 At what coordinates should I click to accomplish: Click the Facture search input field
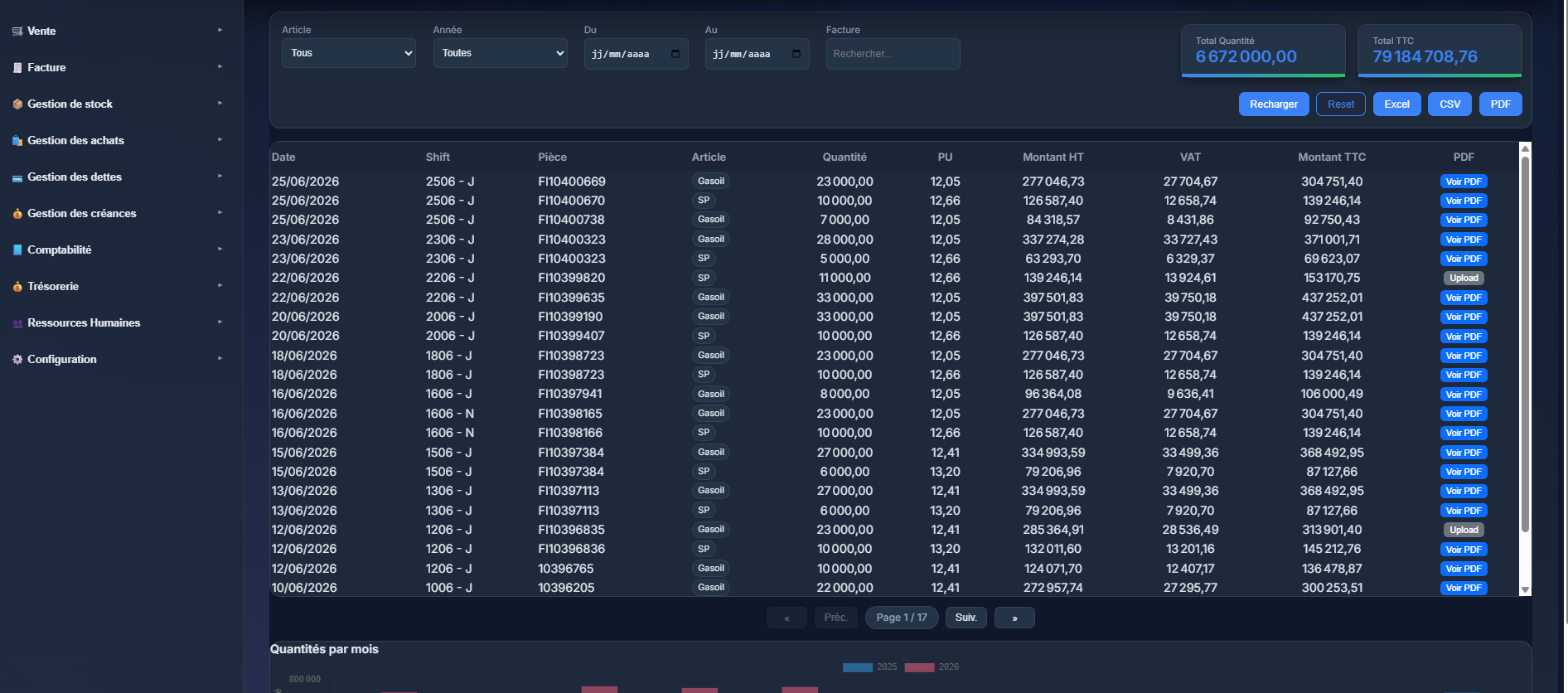coord(893,54)
